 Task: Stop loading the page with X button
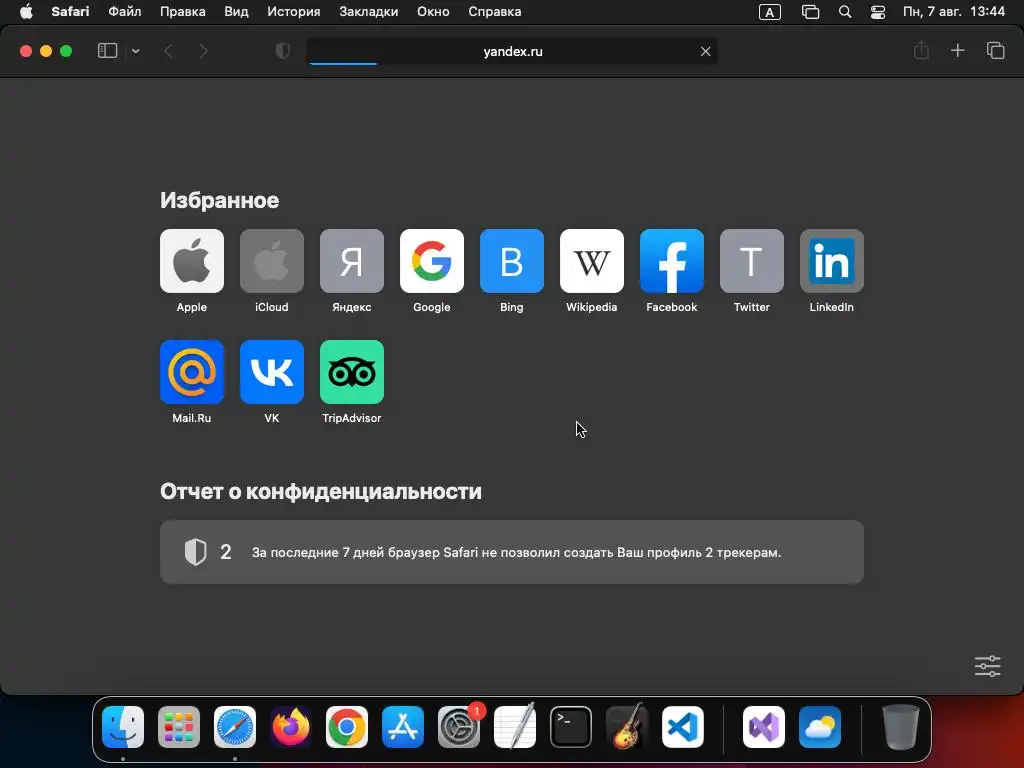(705, 52)
